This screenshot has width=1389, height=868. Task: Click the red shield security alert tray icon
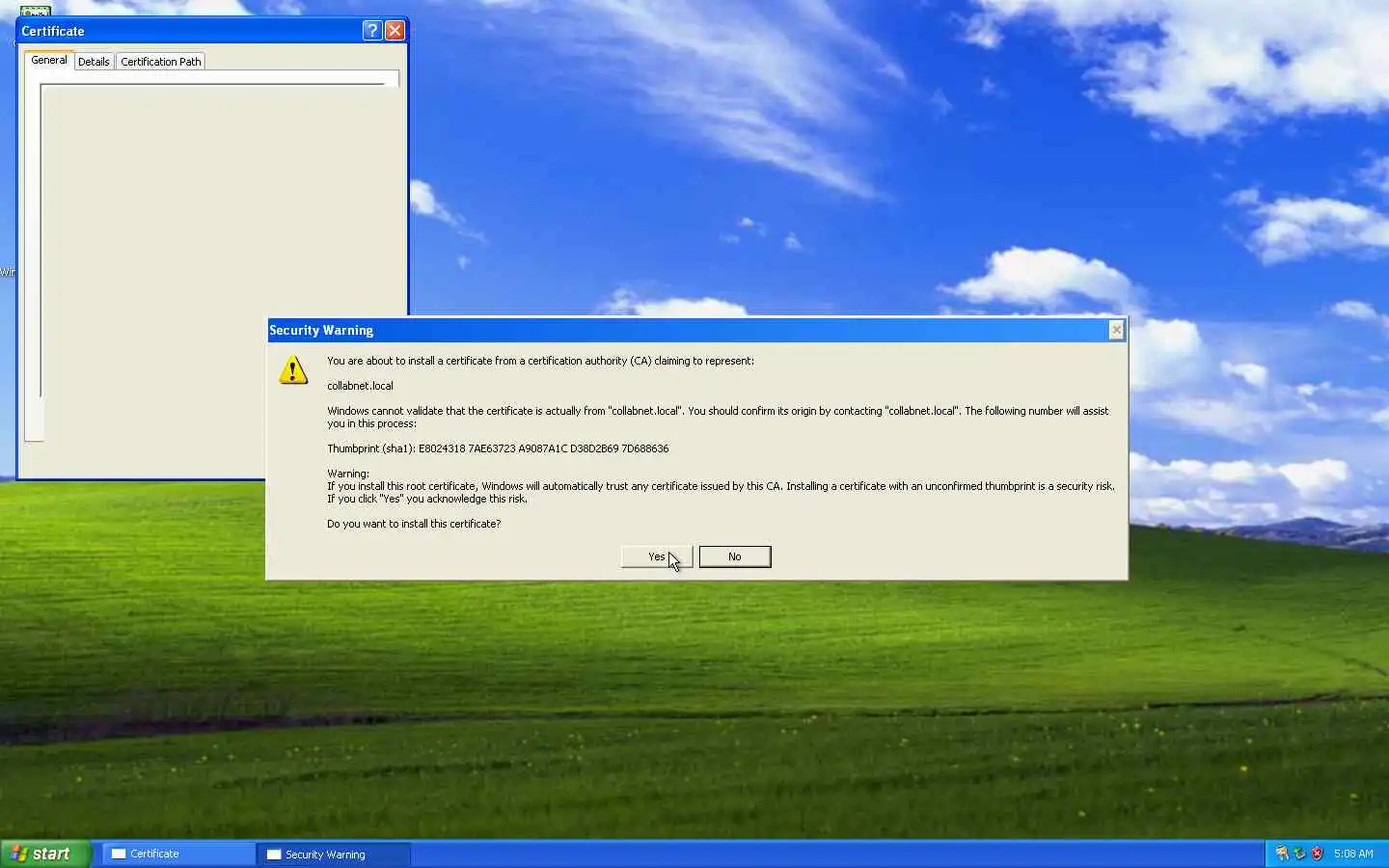point(1317,854)
